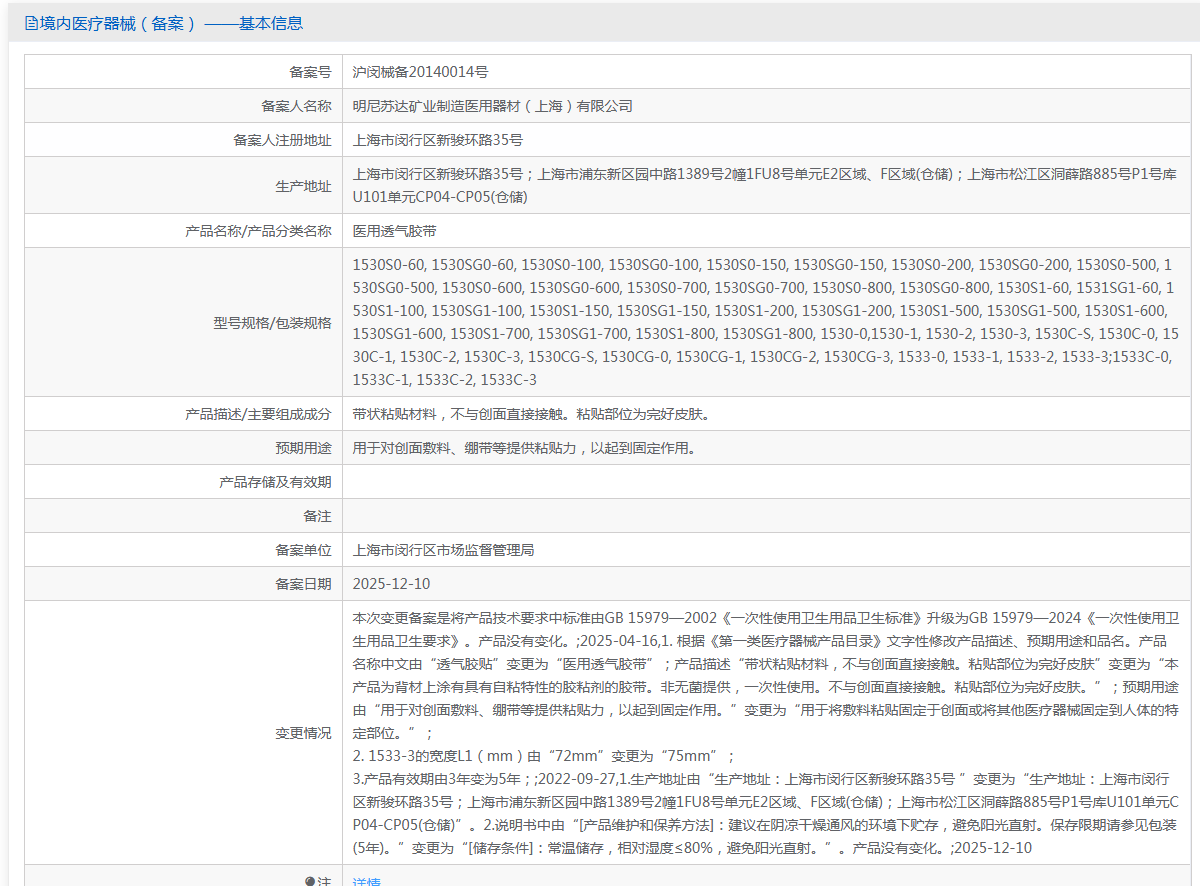Click the 备案人注册地址 label

coord(282,140)
